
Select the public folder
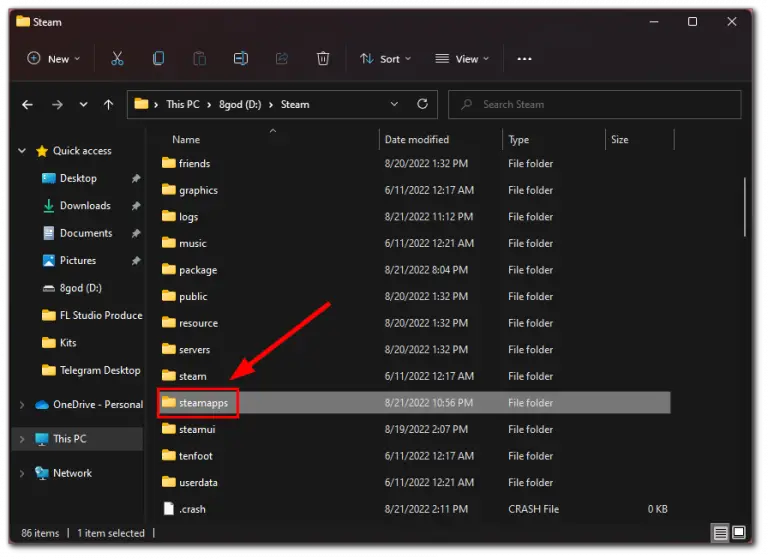[185, 296]
